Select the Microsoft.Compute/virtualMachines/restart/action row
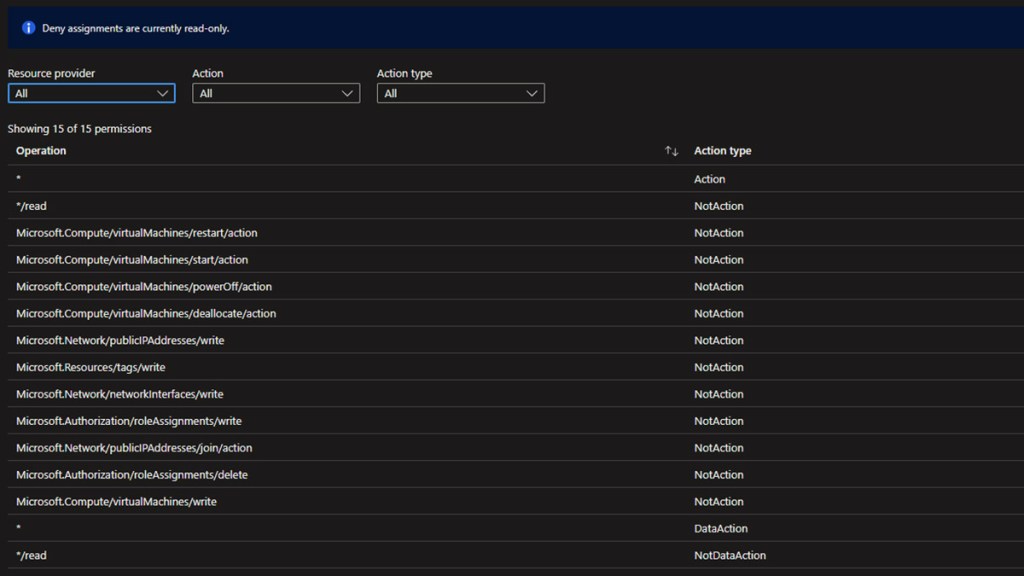1024x576 pixels. click(x=516, y=232)
